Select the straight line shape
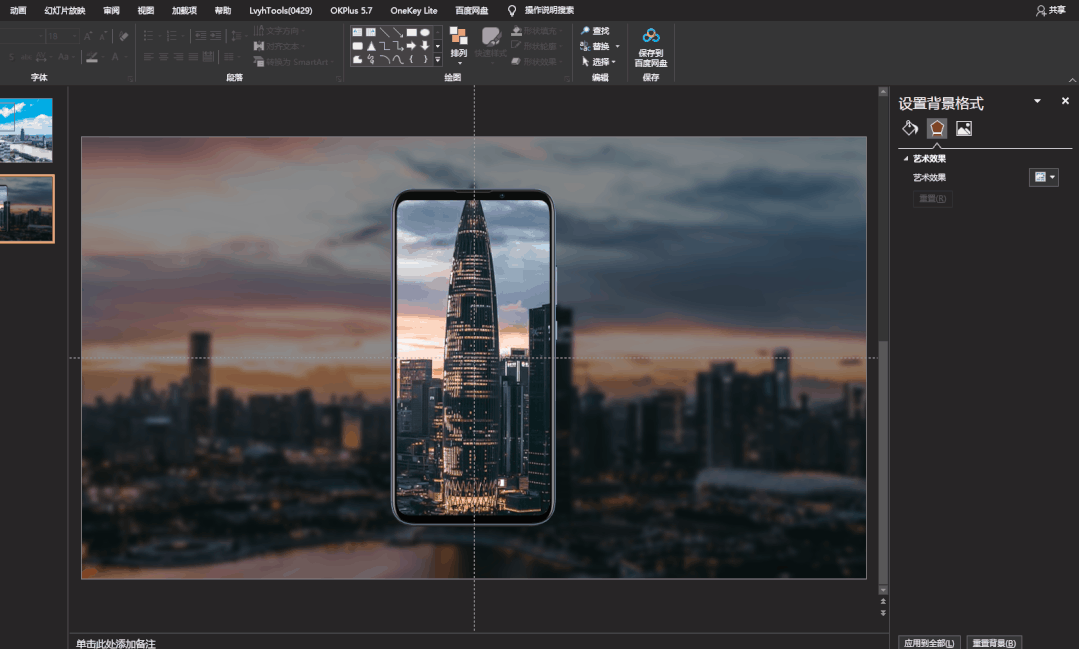This screenshot has height=649, width=1079. pos(385,32)
